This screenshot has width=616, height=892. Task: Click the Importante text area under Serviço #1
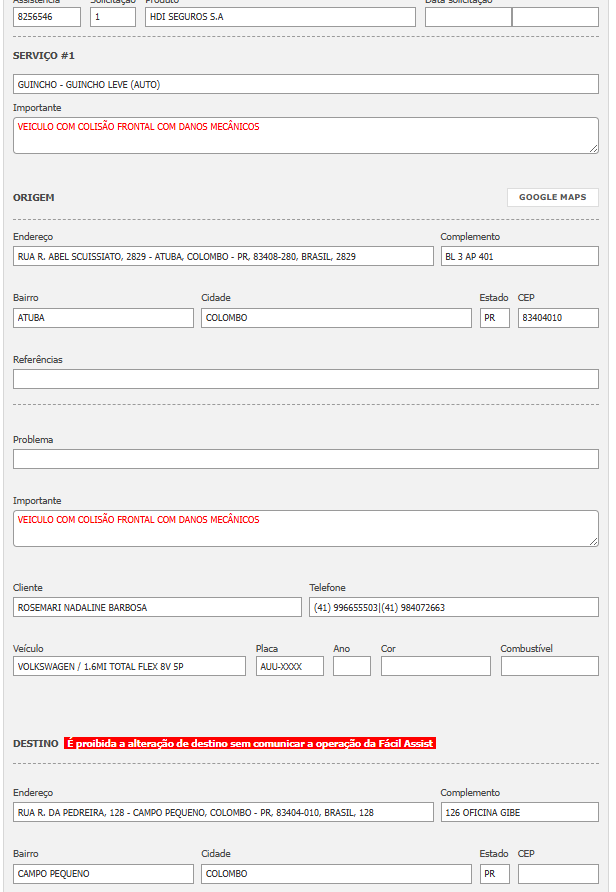point(306,136)
